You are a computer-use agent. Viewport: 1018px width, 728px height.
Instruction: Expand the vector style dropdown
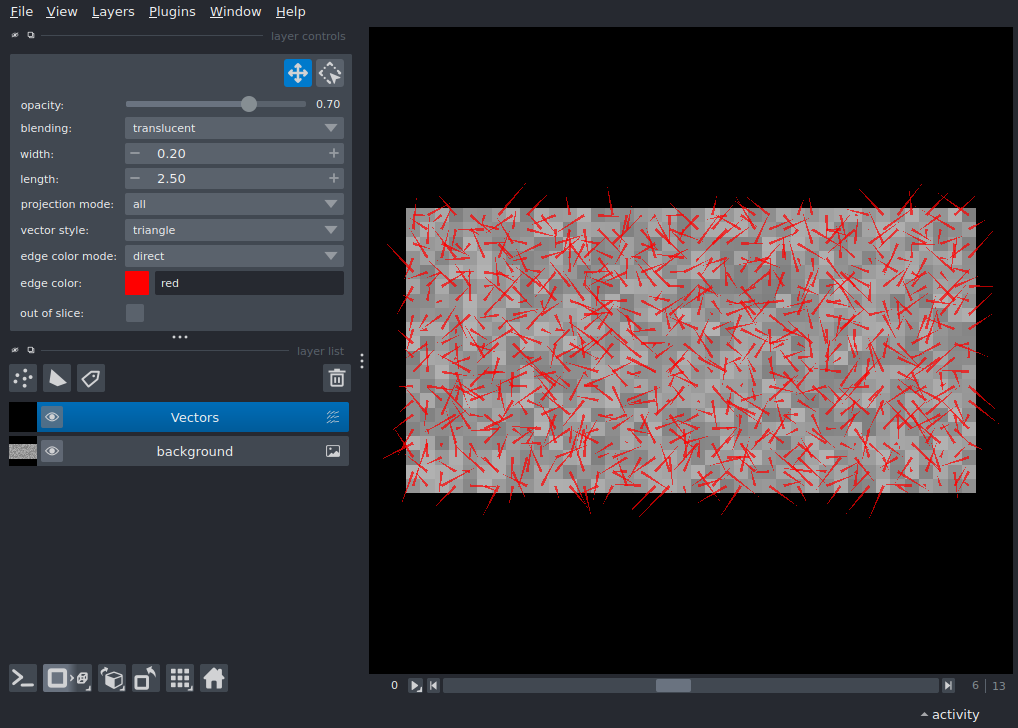[234, 230]
